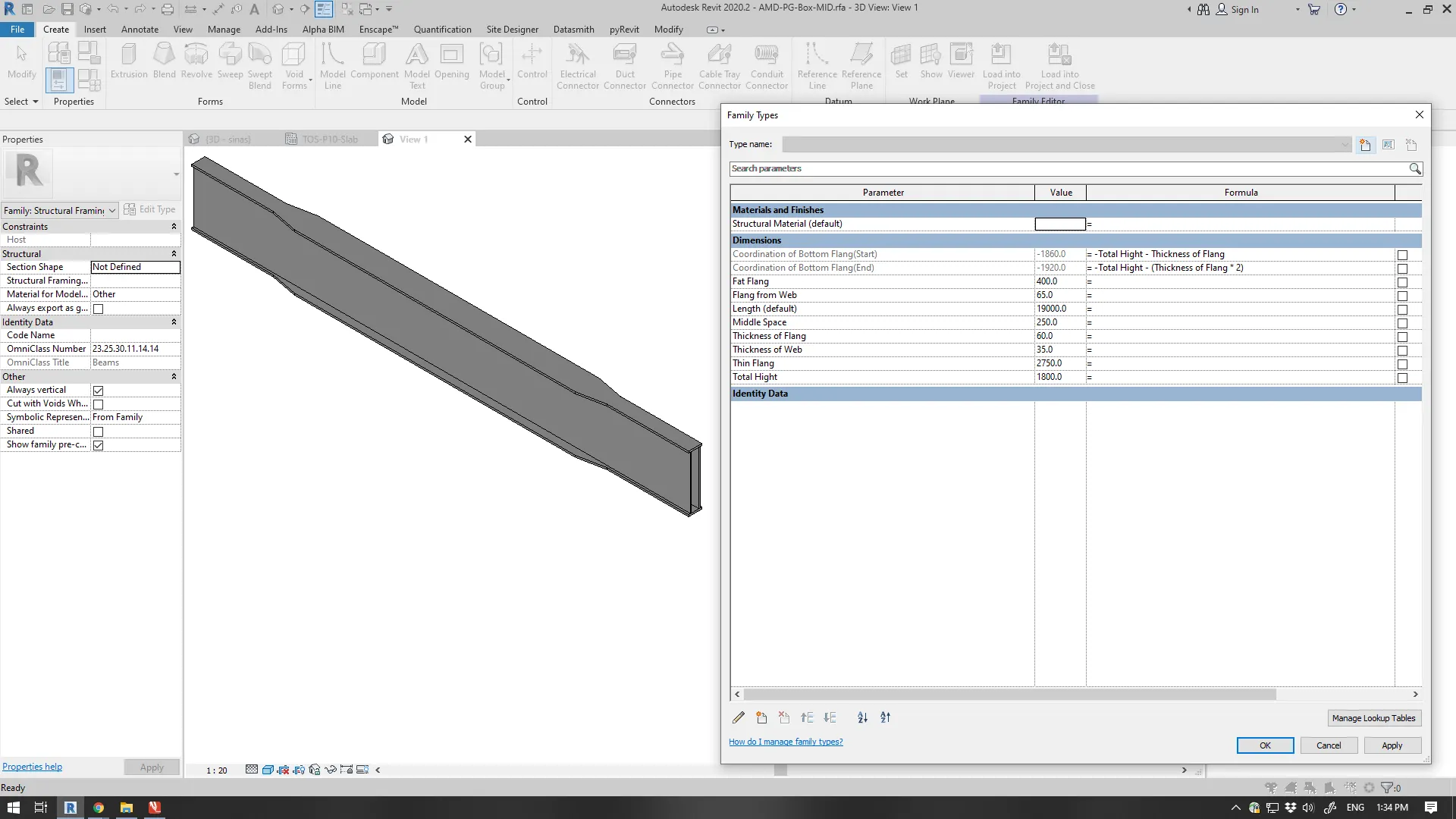This screenshot has height=819, width=1456.
Task: Click the Extrusion tool icon
Action: [x=129, y=55]
